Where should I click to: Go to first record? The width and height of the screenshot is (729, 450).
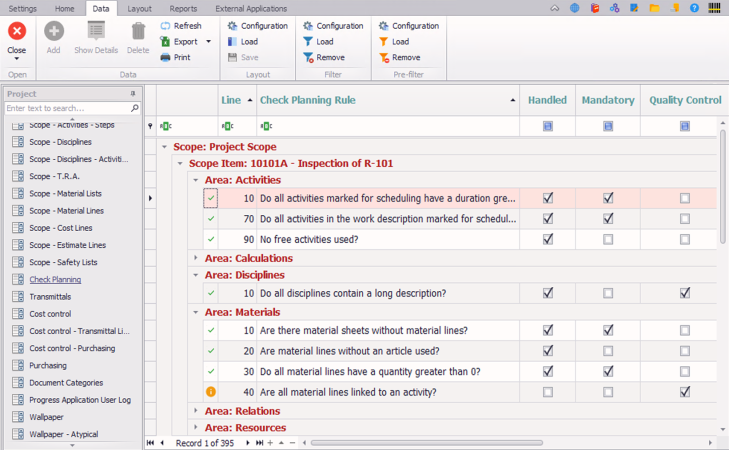tap(150, 443)
